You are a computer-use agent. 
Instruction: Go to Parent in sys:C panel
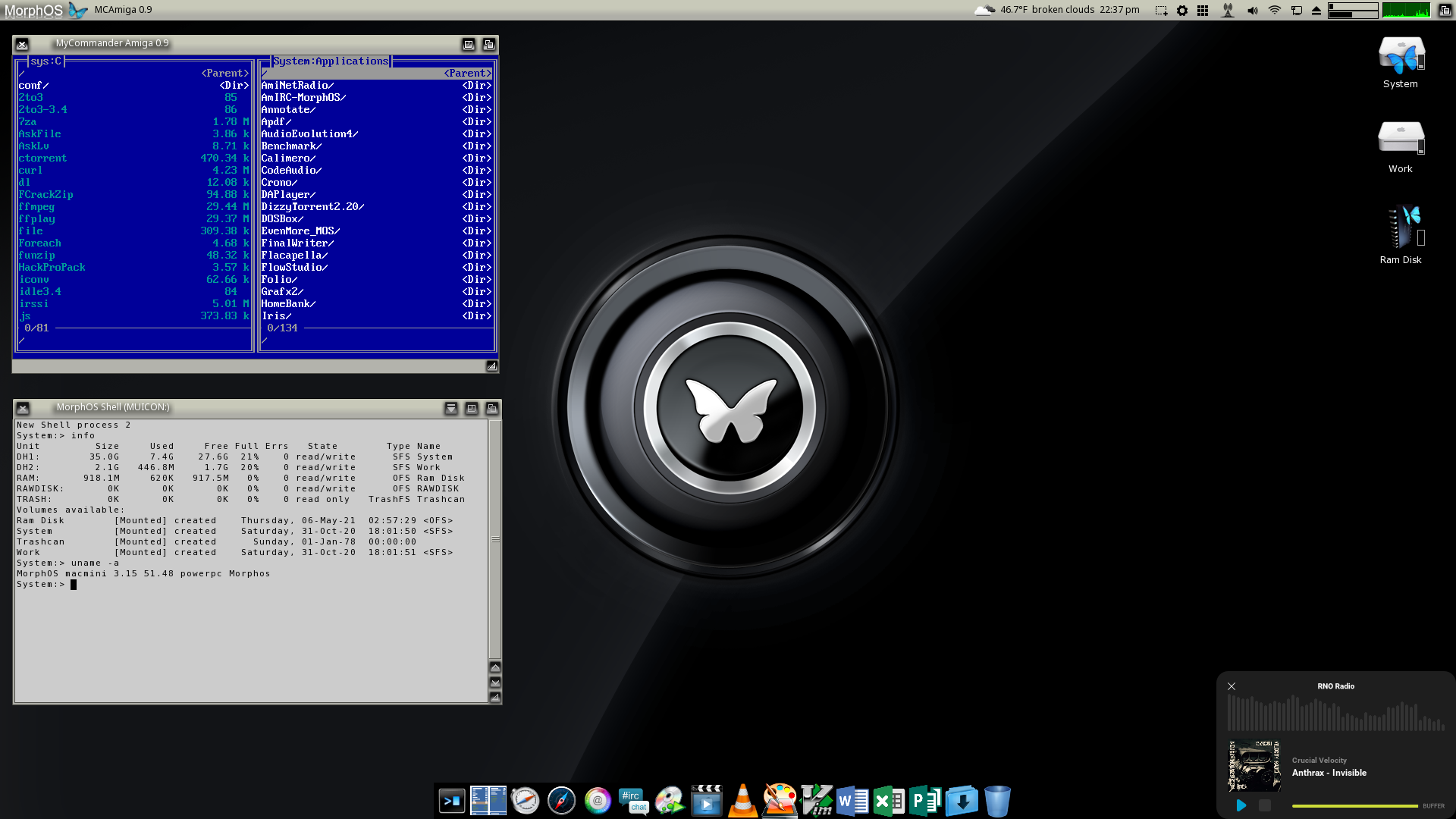[224, 74]
